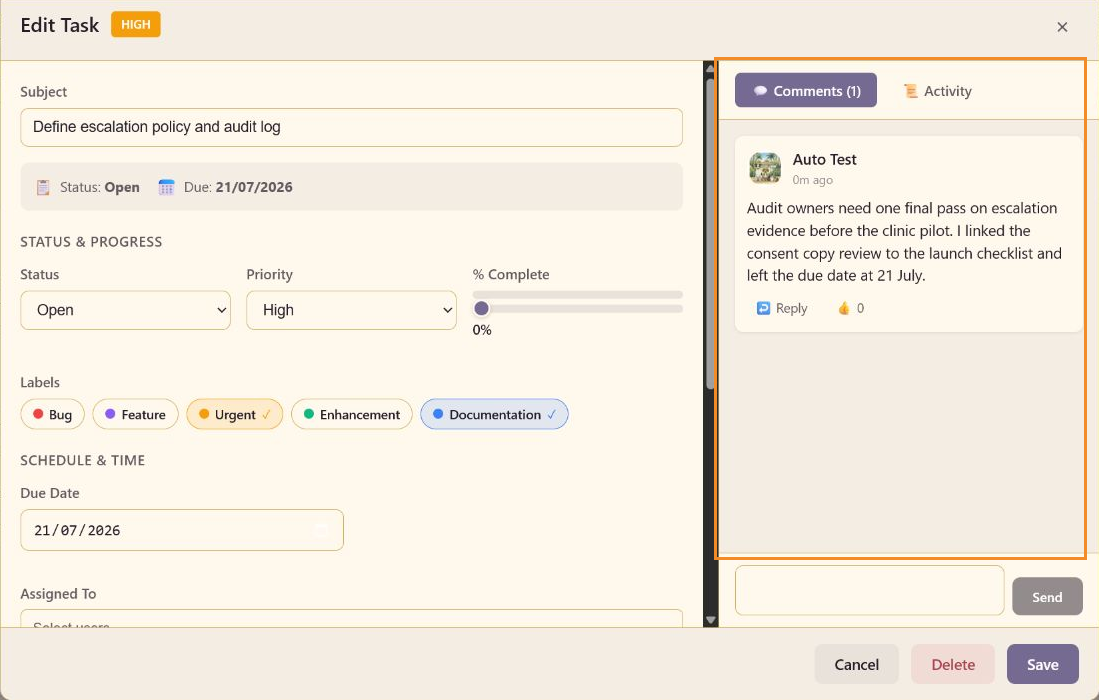Viewport: 1099px width, 700px height.
Task: Click the progress bar above slider
Action: tap(578, 294)
